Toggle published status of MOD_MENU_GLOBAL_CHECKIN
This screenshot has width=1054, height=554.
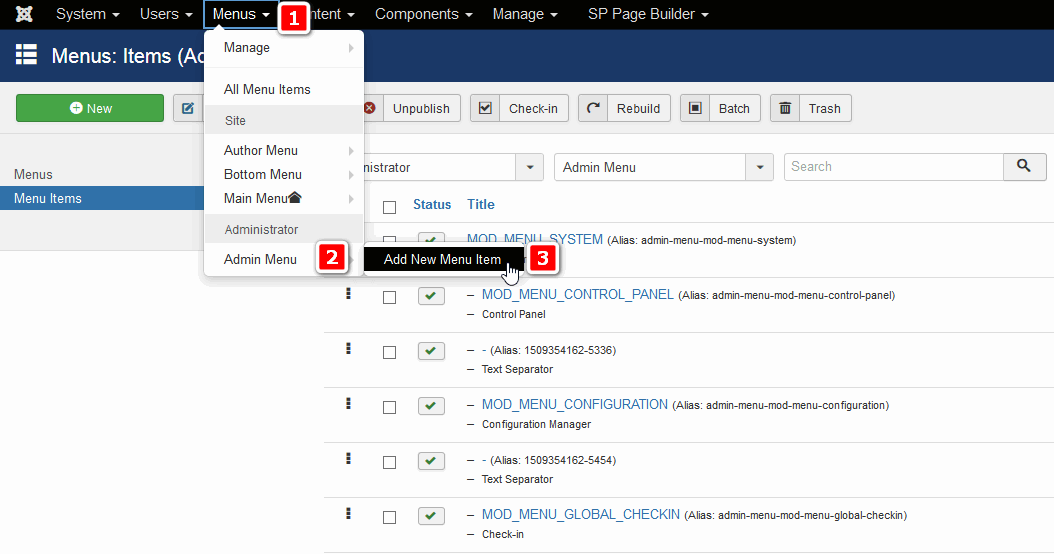pyautogui.click(x=431, y=516)
